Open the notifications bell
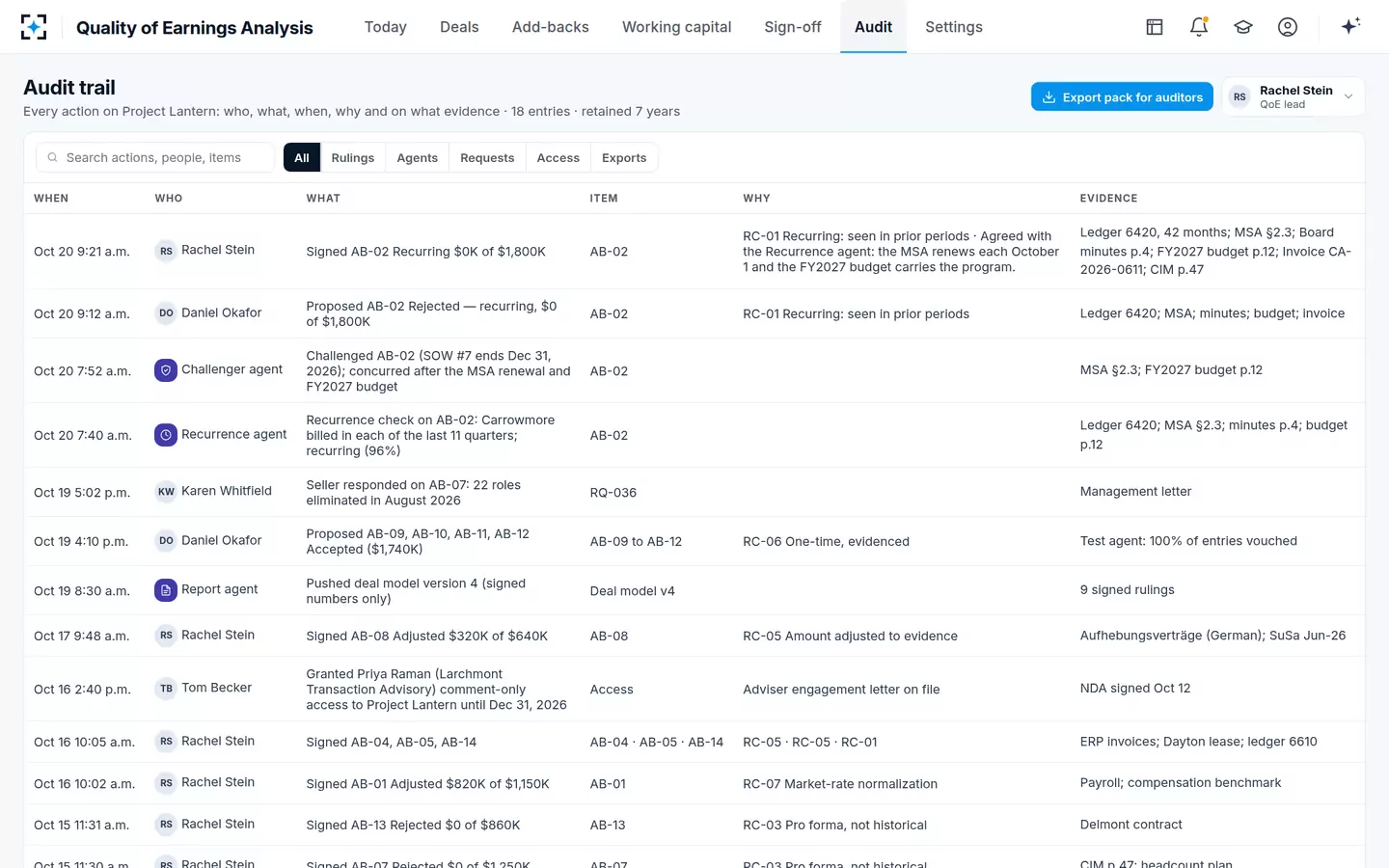This screenshot has width=1389, height=868. pyautogui.click(x=1199, y=27)
